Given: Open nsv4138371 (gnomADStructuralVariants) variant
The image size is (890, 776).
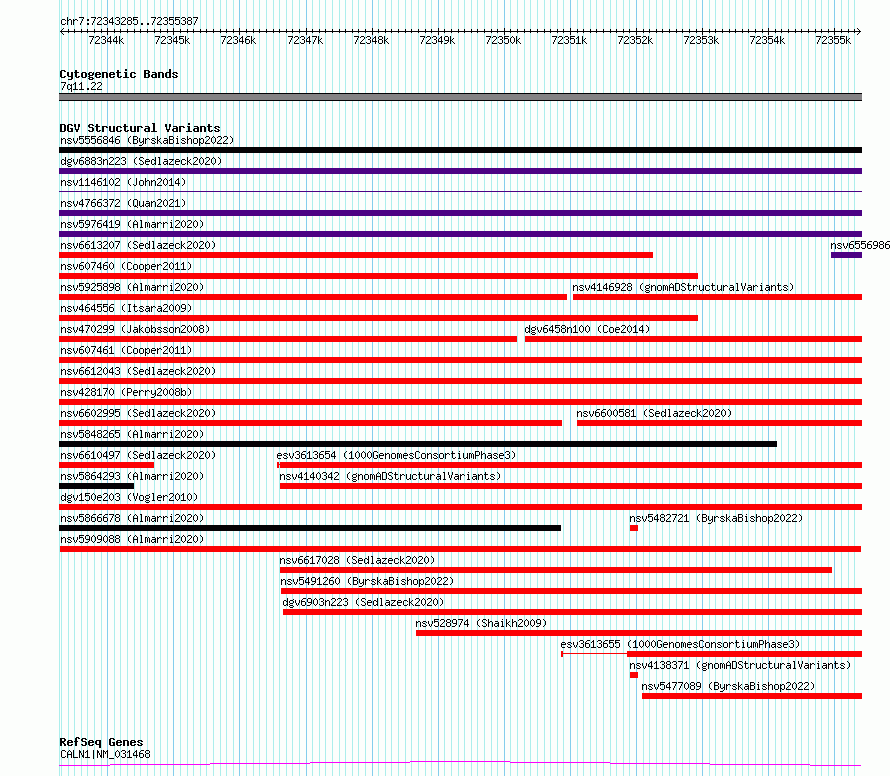Looking at the screenshot, I should [x=740, y=665].
